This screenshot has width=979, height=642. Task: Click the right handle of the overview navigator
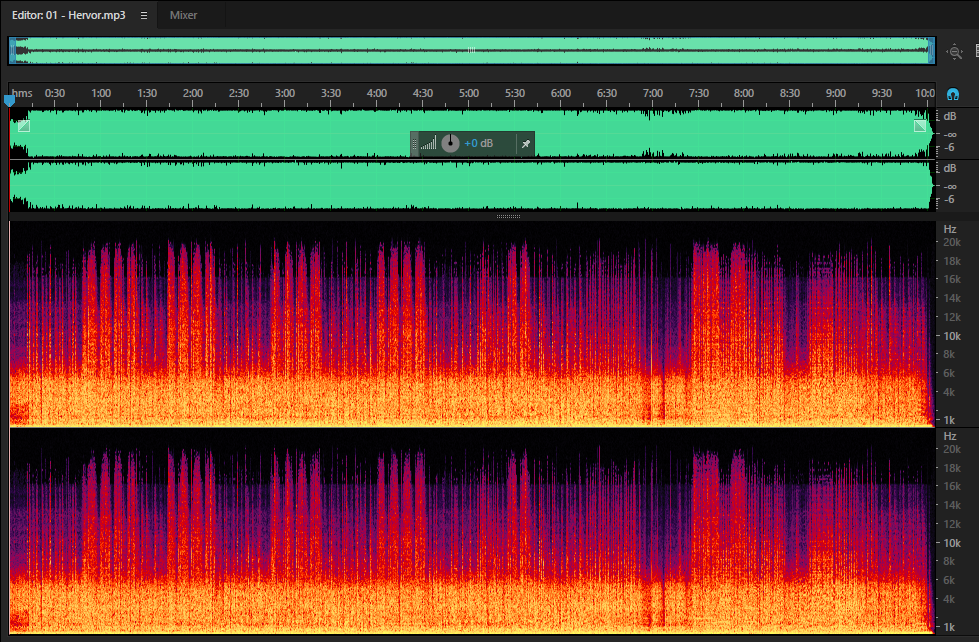(932, 51)
